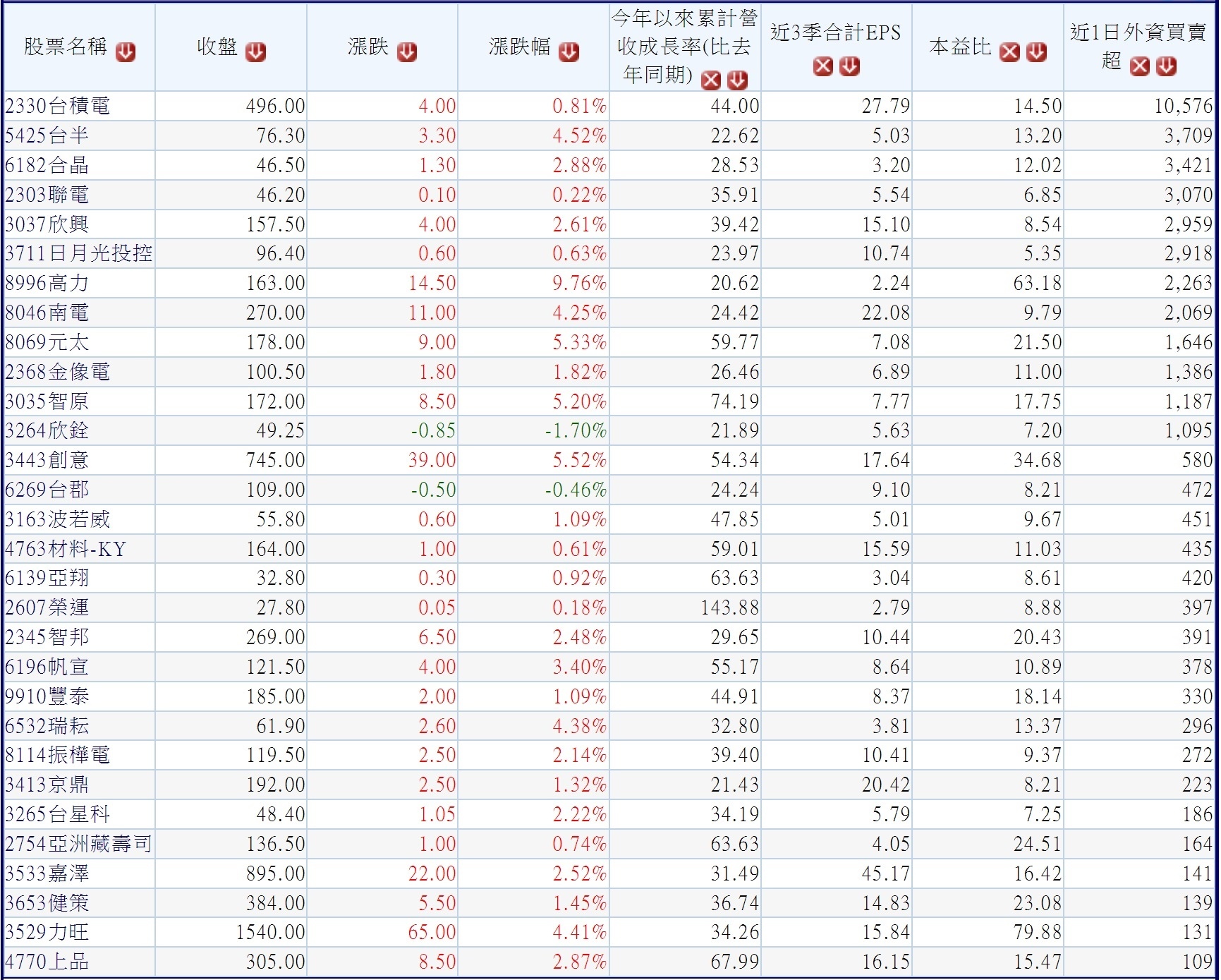The width and height of the screenshot is (1221, 980).
Task: Sort by 營收成長率 using its arrow icon
Action: tap(737, 80)
